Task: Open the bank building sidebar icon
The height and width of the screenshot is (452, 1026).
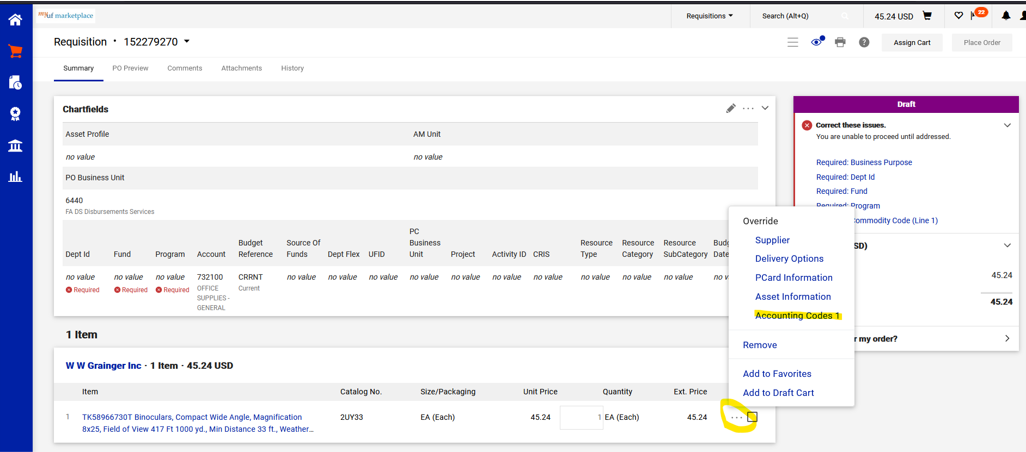Action: [15, 146]
